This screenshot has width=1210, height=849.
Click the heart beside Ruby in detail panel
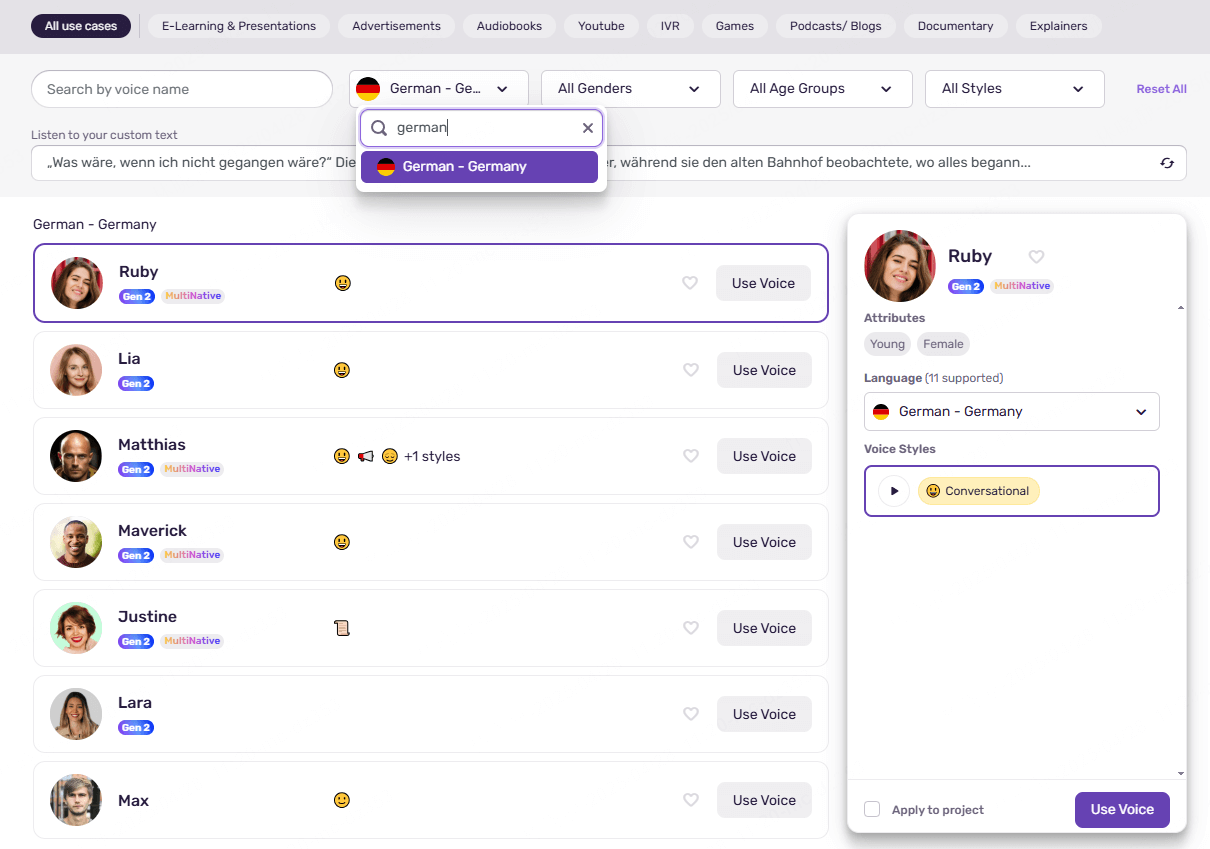pyautogui.click(x=1036, y=257)
